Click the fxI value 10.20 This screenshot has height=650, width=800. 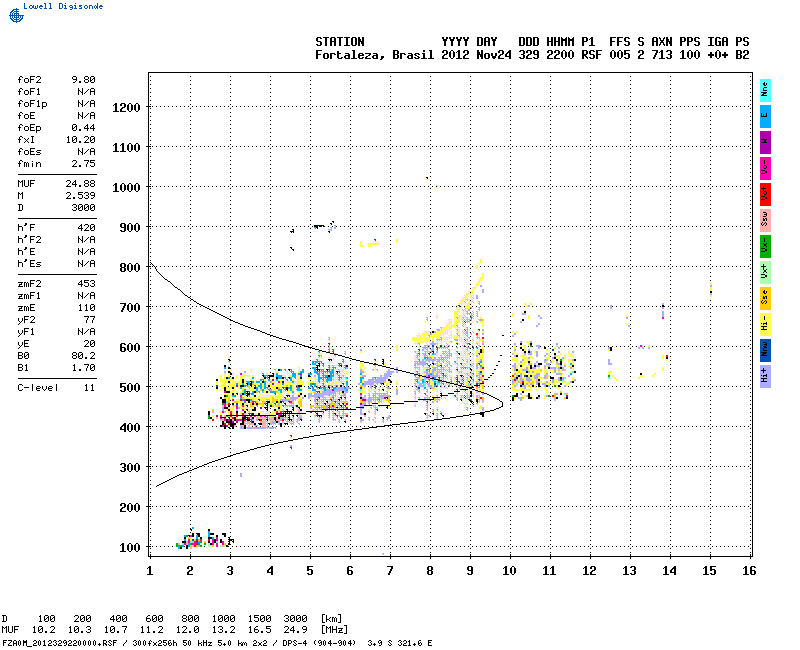81,140
